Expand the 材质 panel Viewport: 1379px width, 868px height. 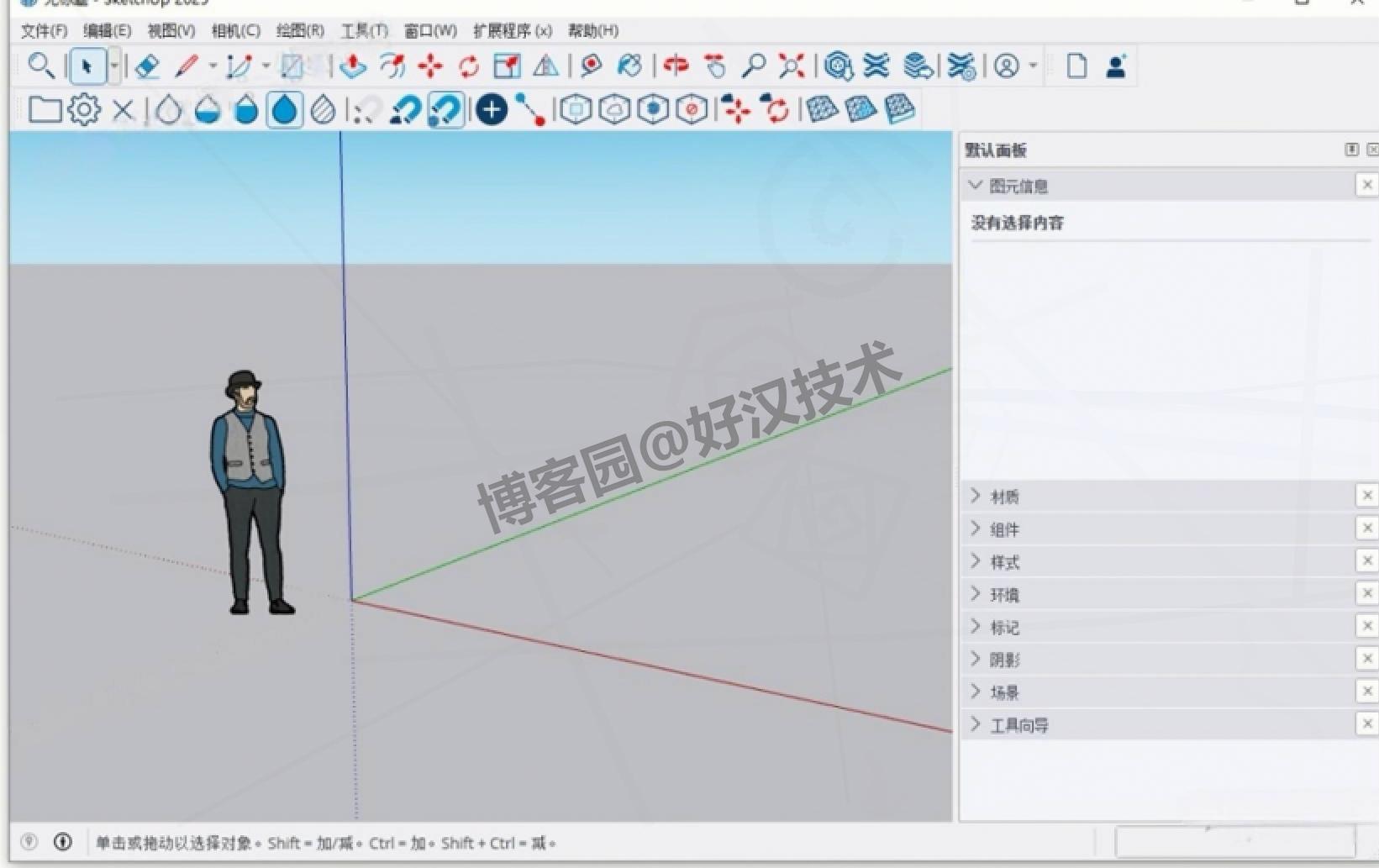pyautogui.click(x=1005, y=496)
